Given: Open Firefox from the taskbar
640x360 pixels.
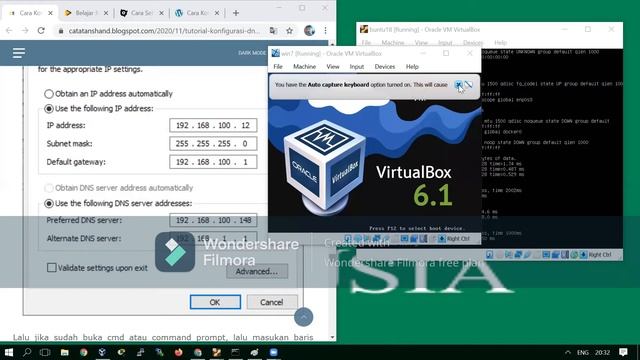Looking at the screenshot, I should tap(178, 352).
